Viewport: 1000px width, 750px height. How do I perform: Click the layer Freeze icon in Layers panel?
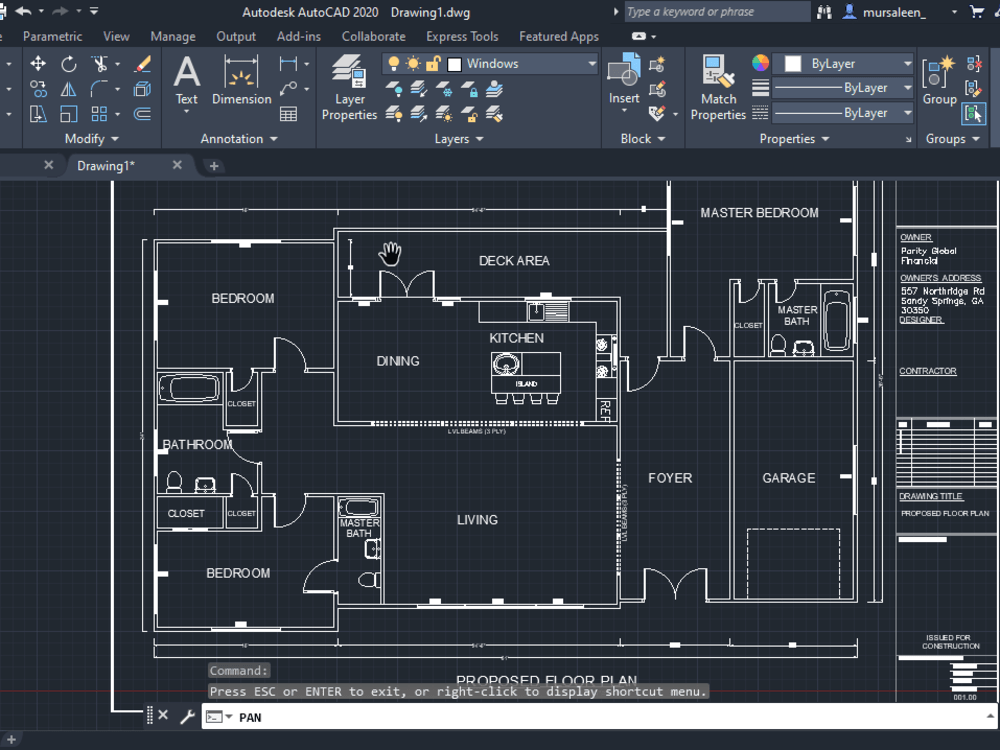click(444, 89)
